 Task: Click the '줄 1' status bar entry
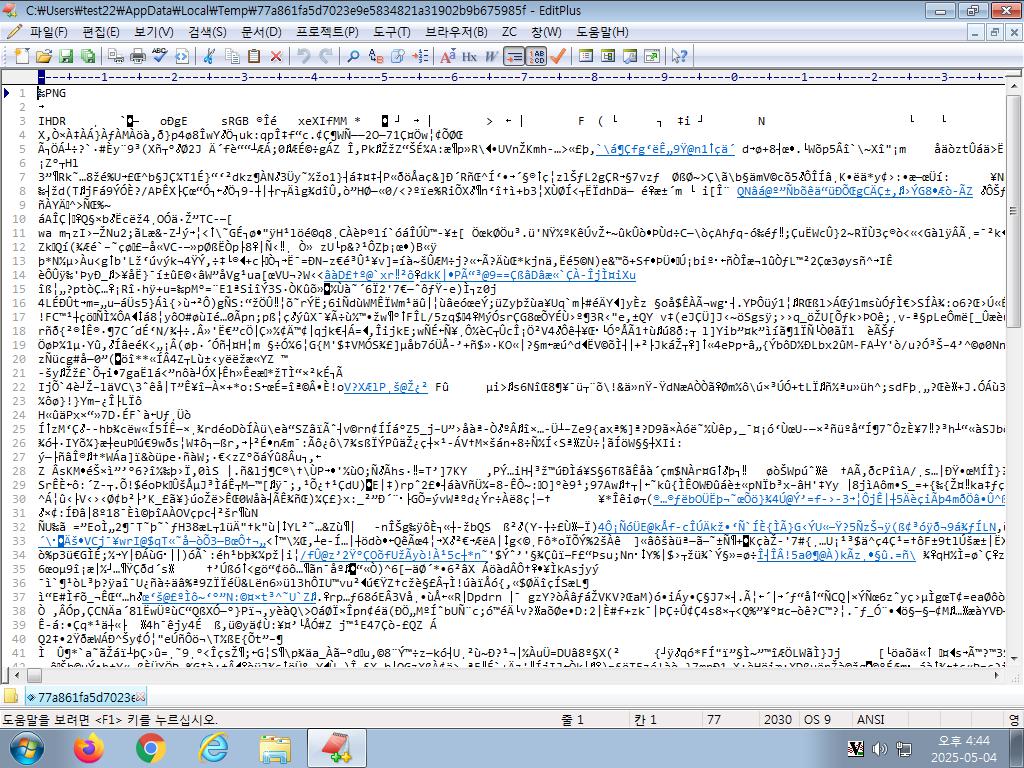point(572,719)
